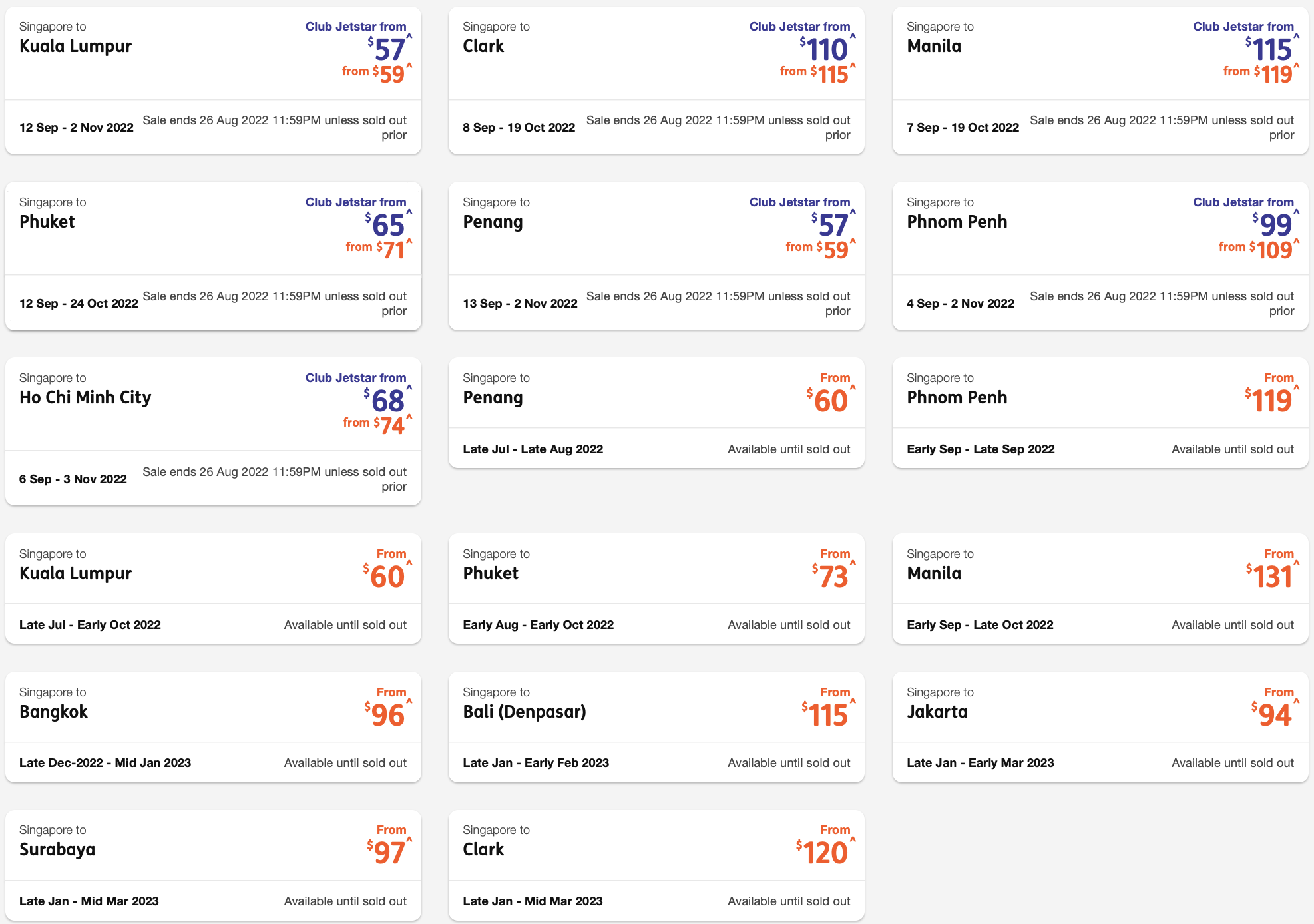Choose the Manila Club Jetstar $115 card

point(1100,81)
